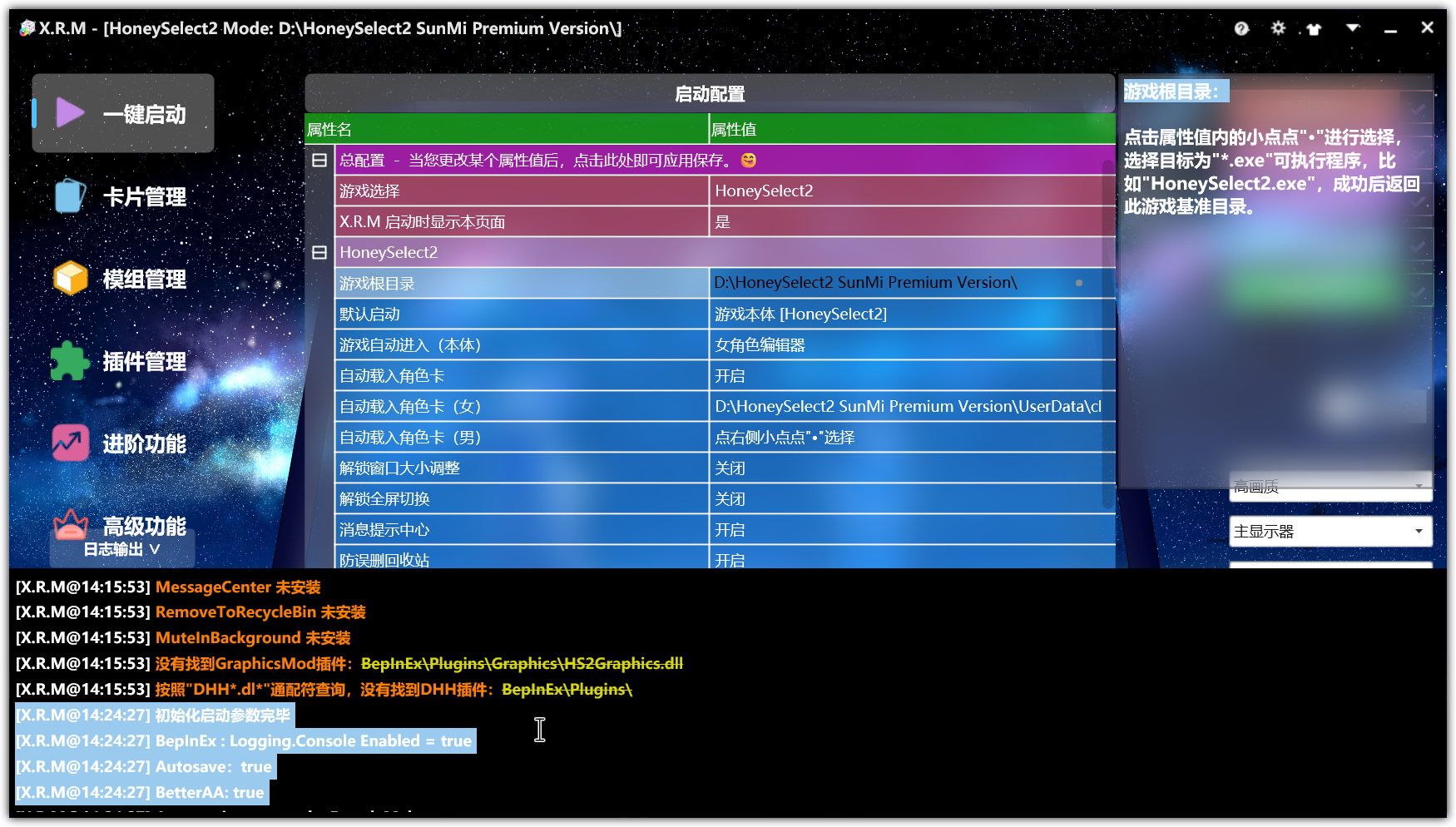Open the 主显示器 display dropdown
The height and width of the screenshot is (827, 1456).
point(1330,532)
